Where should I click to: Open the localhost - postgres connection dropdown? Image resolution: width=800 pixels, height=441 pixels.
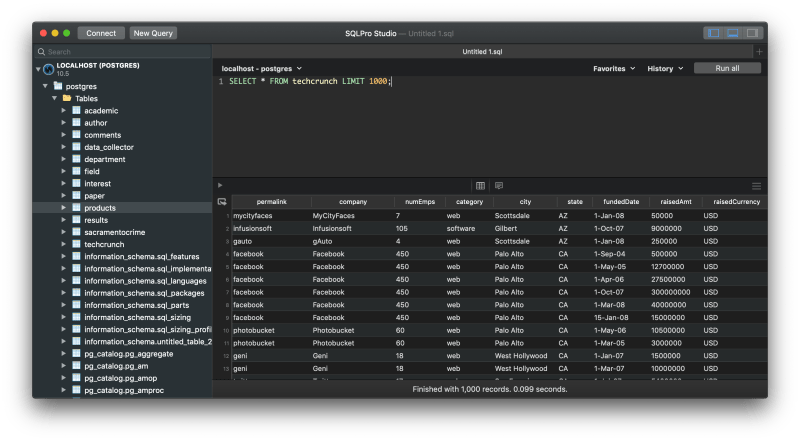click(x=262, y=68)
